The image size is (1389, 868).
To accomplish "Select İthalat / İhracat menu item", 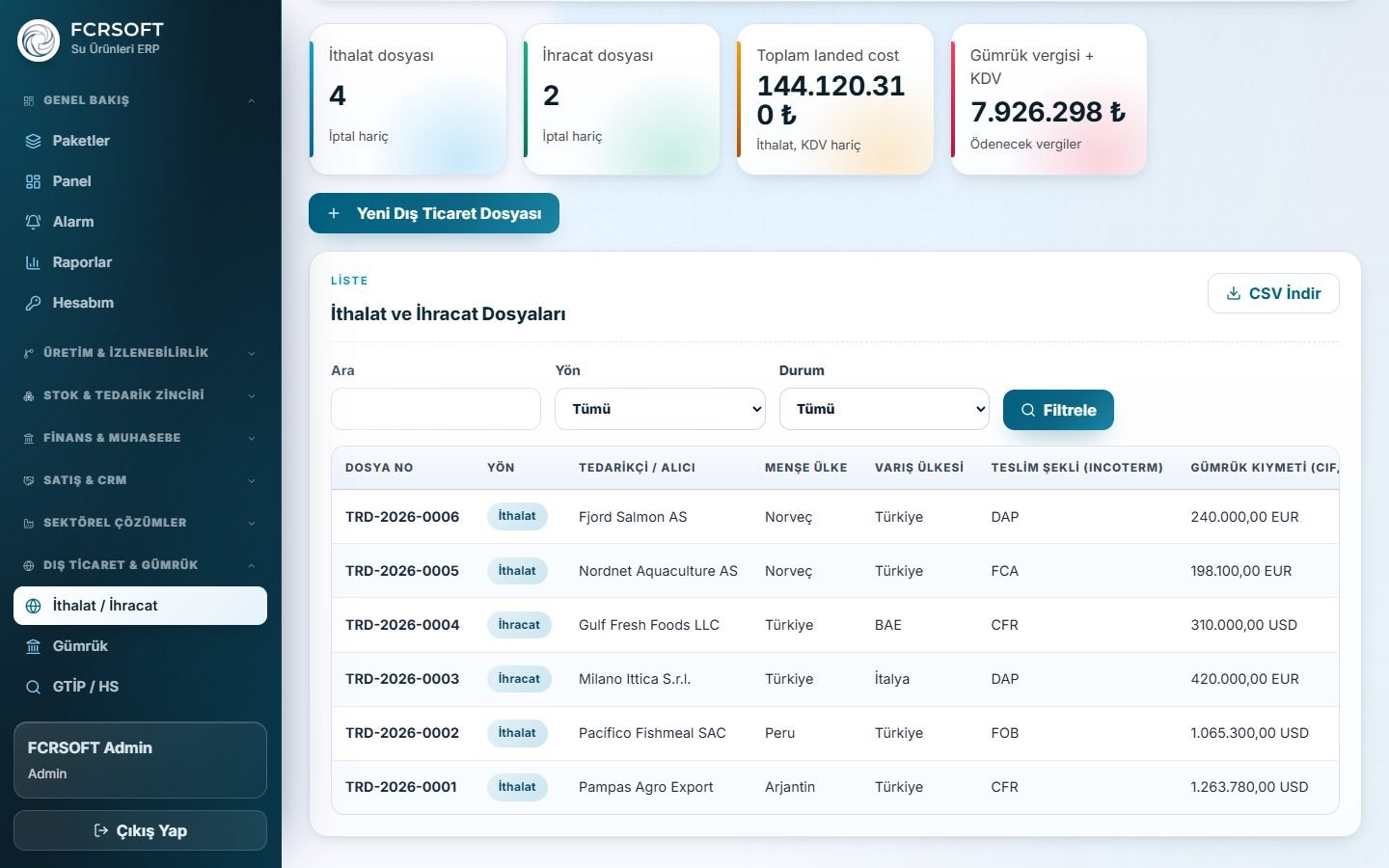I will click(x=140, y=606).
